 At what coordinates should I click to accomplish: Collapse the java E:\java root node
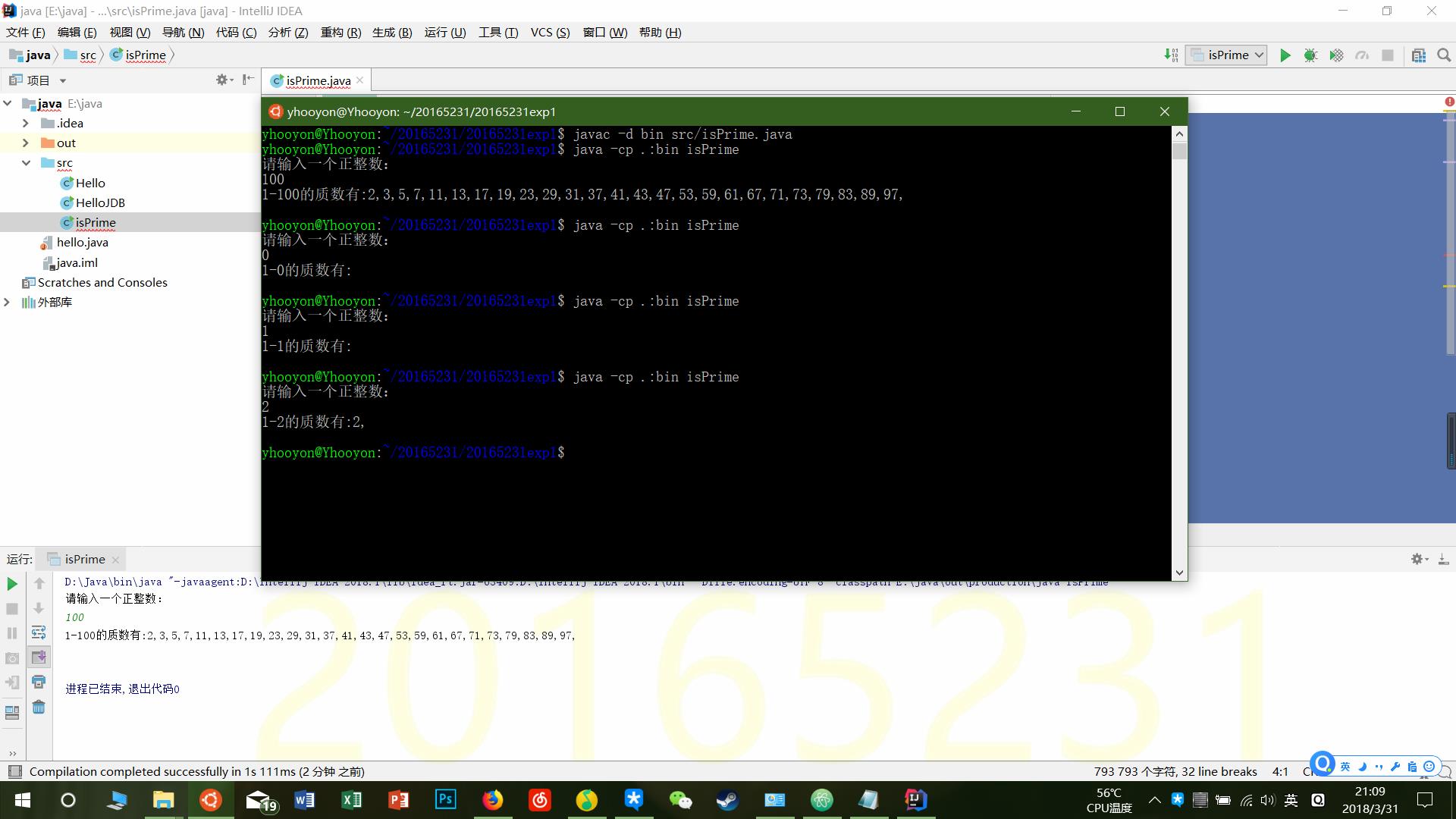8,104
